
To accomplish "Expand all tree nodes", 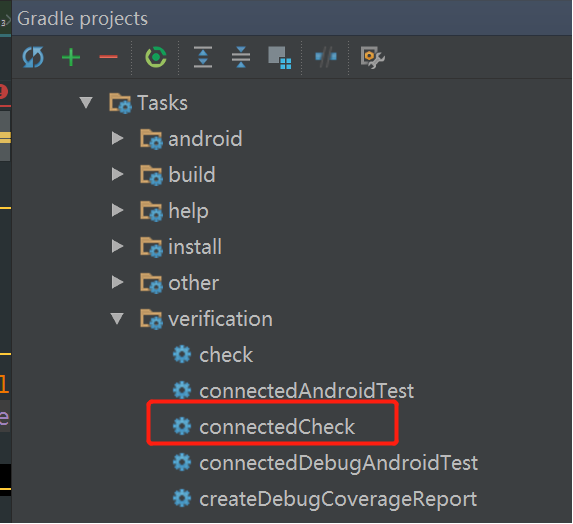I will click(203, 57).
